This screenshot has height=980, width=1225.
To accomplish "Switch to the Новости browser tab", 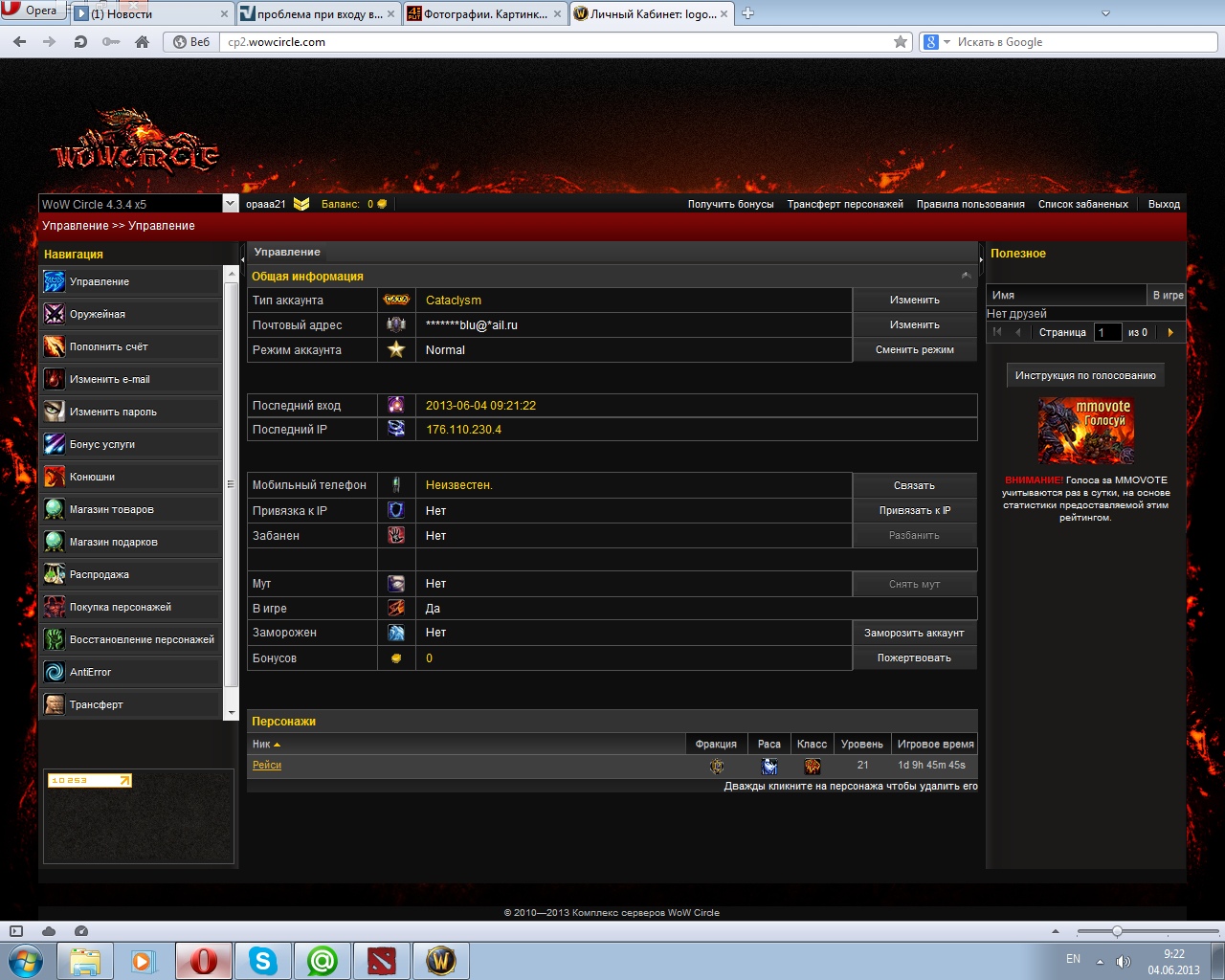I will coord(151,13).
